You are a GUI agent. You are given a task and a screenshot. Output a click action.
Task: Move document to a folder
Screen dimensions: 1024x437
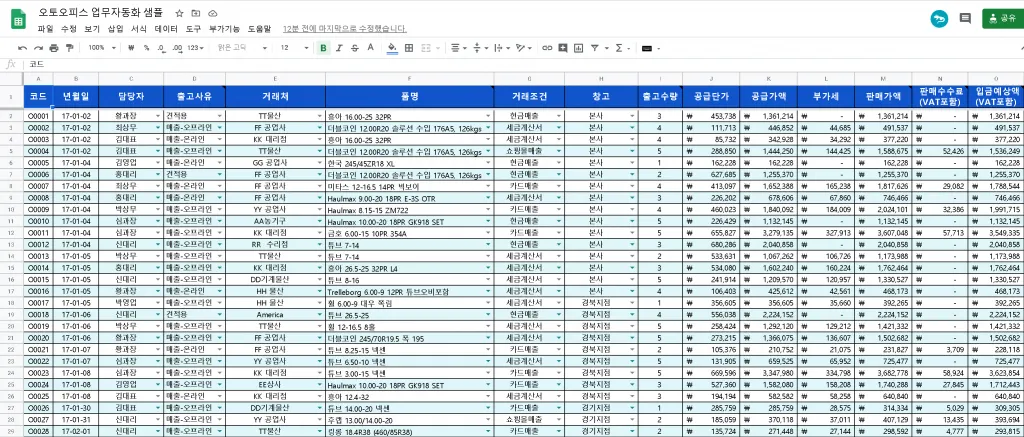coord(196,13)
